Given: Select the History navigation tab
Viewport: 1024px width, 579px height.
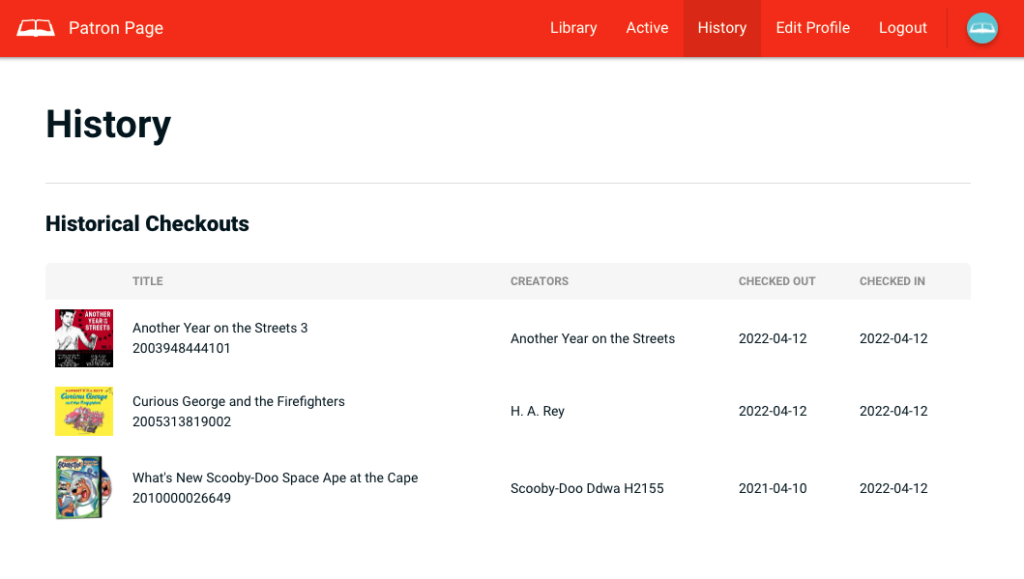Looking at the screenshot, I should 722,28.
